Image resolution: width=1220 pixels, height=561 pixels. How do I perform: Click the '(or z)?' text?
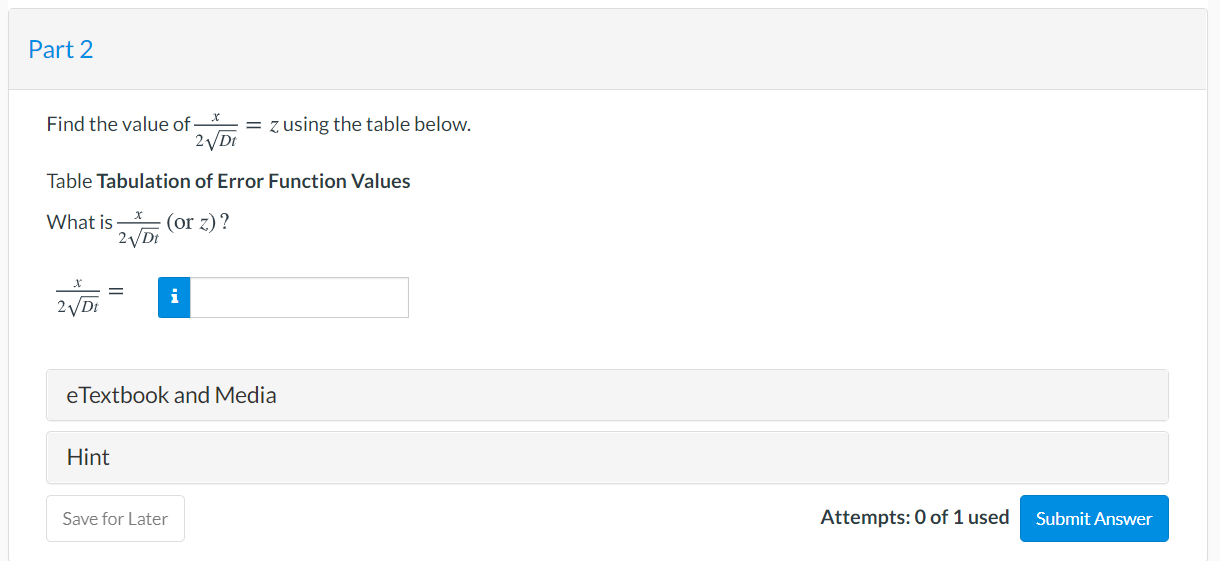[200, 222]
